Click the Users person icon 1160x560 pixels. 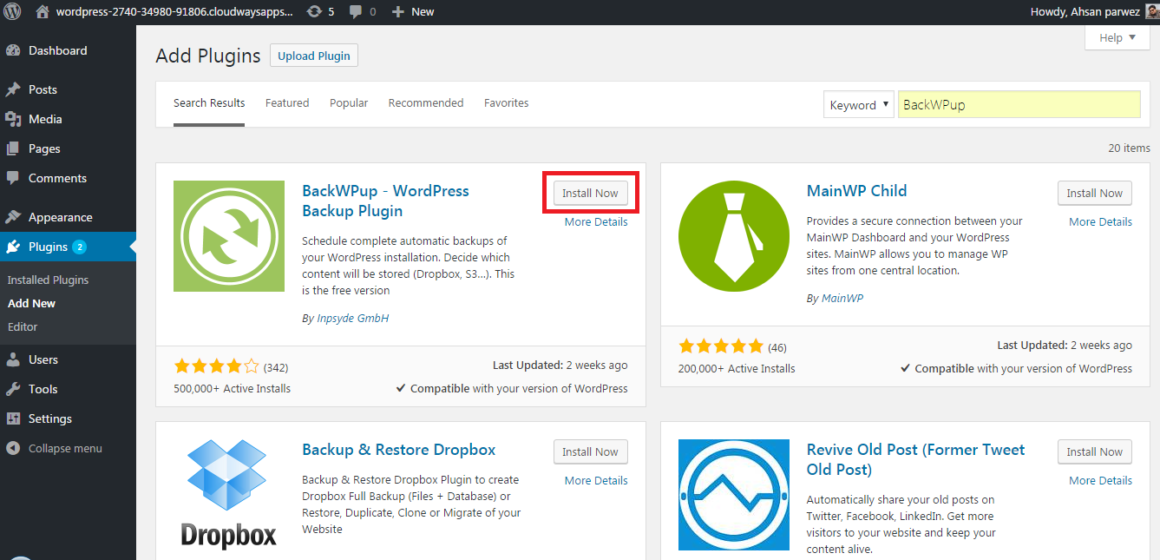pos(13,360)
